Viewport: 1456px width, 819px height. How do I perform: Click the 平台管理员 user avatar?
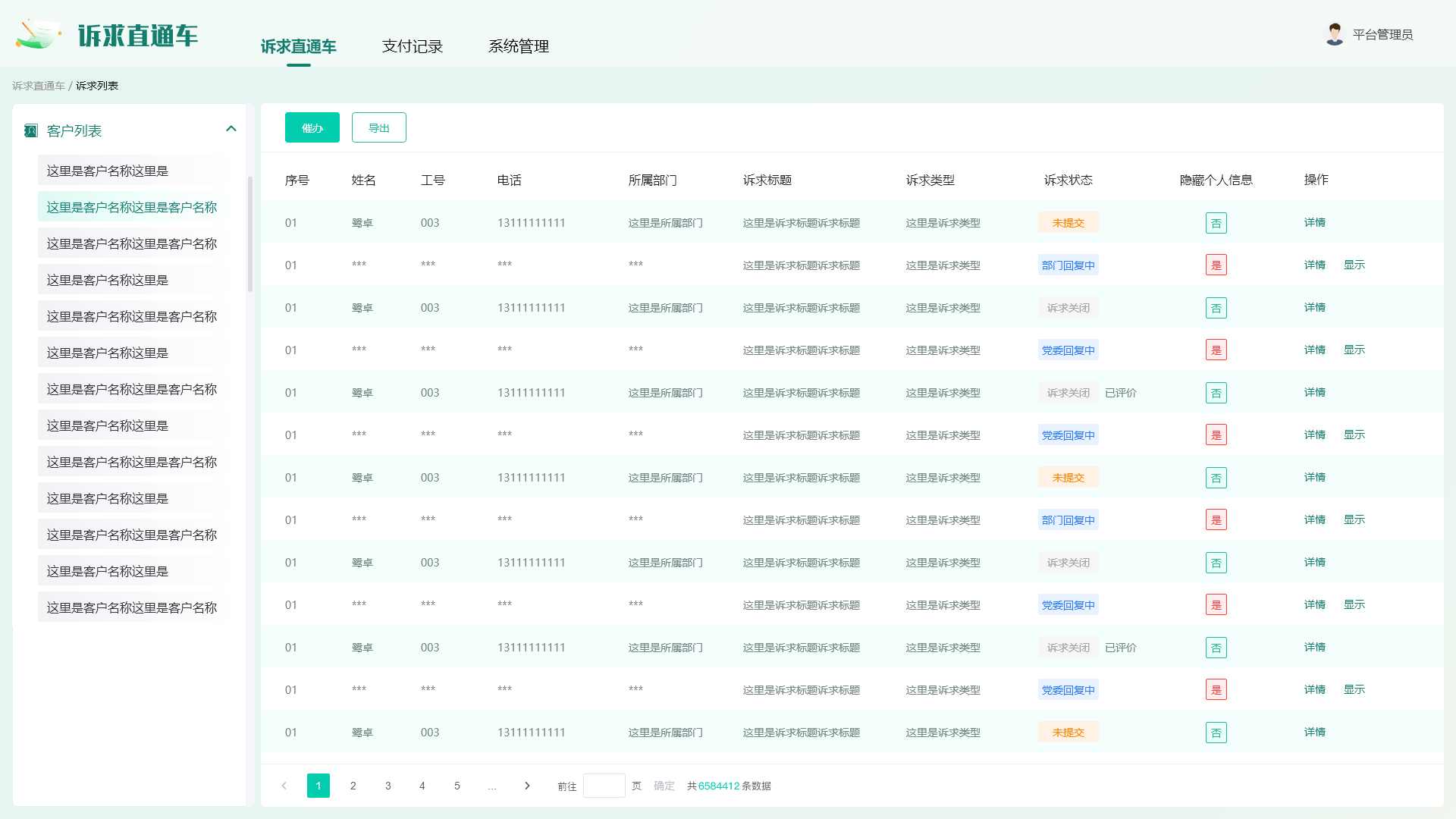(1334, 34)
